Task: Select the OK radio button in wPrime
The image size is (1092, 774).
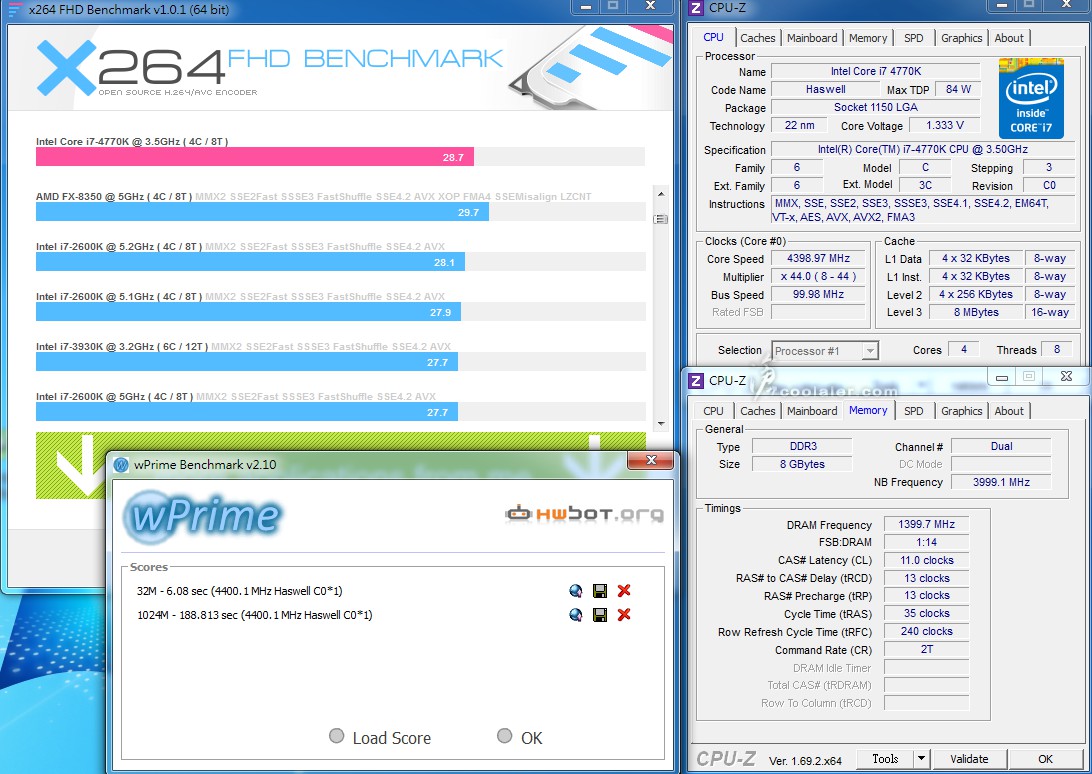Action: tap(504, 736)
